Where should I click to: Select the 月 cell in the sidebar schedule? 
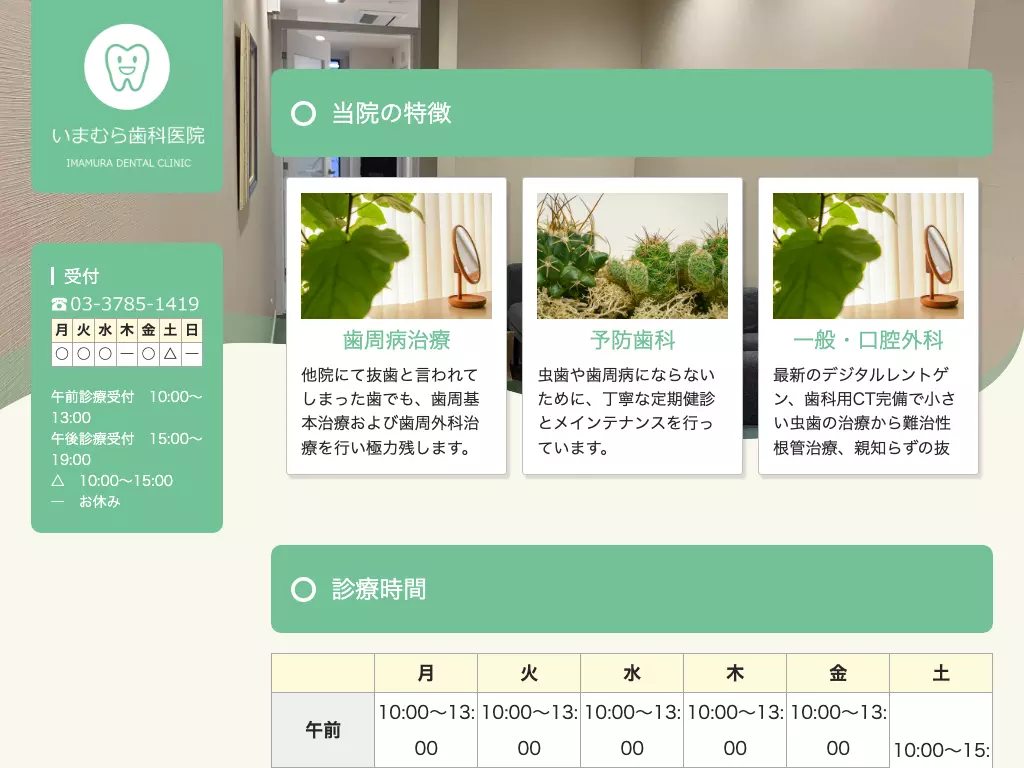point(61,330)
